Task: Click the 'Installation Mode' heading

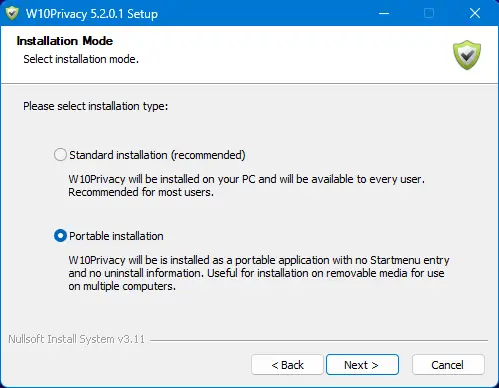Action: tap(65, 41)
